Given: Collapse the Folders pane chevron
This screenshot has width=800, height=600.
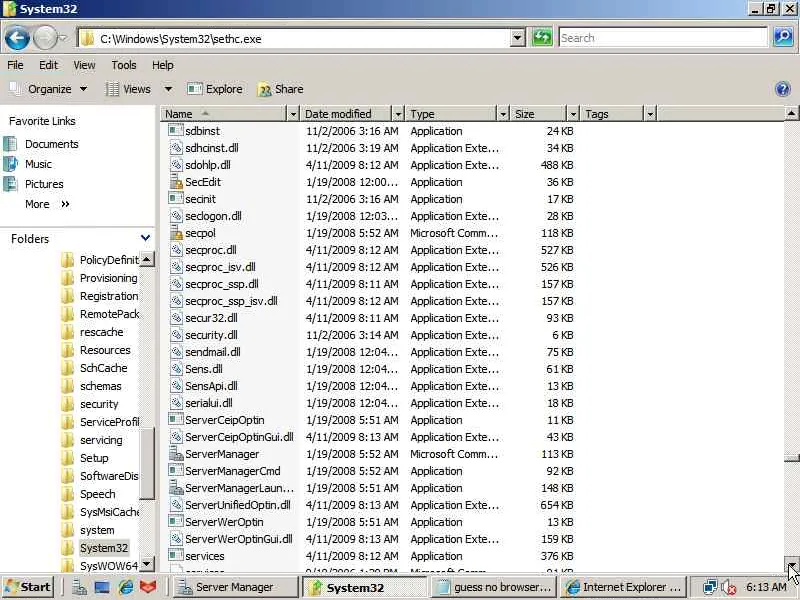Looking at the screenshot, I should 145,238.
